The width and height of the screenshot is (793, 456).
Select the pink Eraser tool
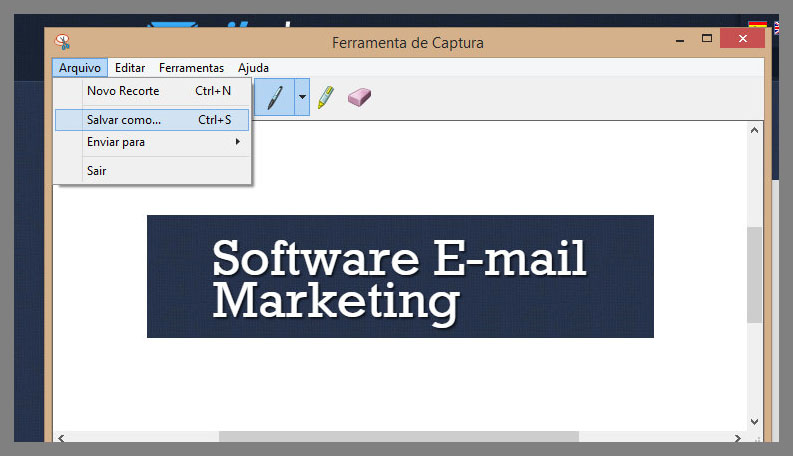click(360, 97)
